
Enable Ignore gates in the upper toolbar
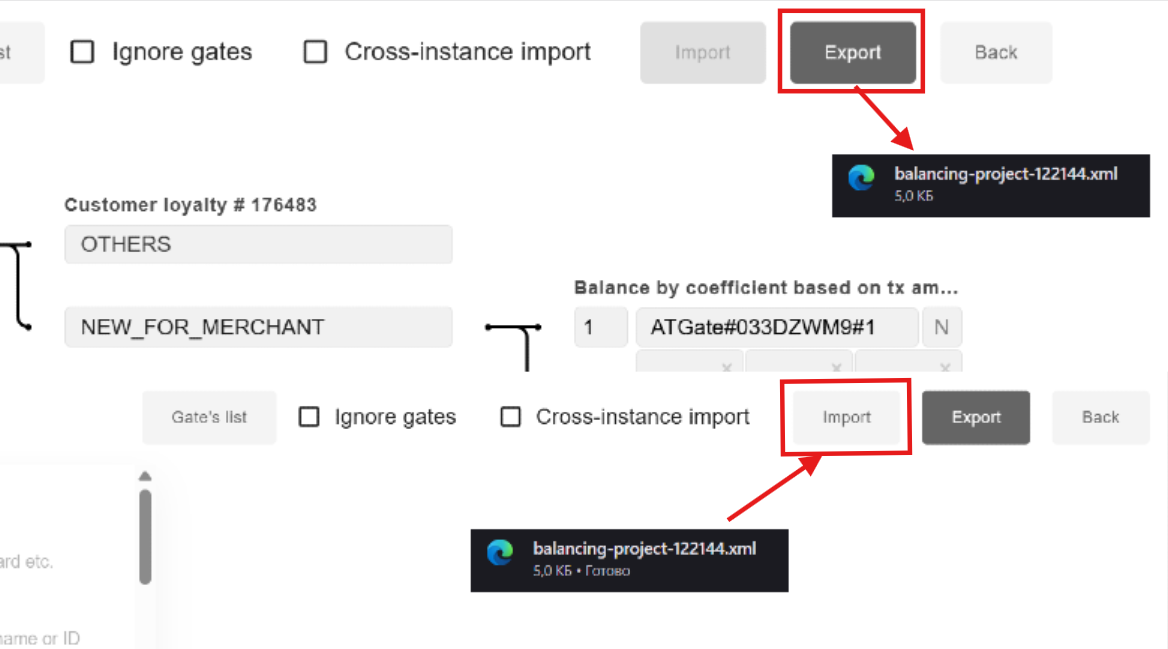pyautogui.click(x=83, y=52)
